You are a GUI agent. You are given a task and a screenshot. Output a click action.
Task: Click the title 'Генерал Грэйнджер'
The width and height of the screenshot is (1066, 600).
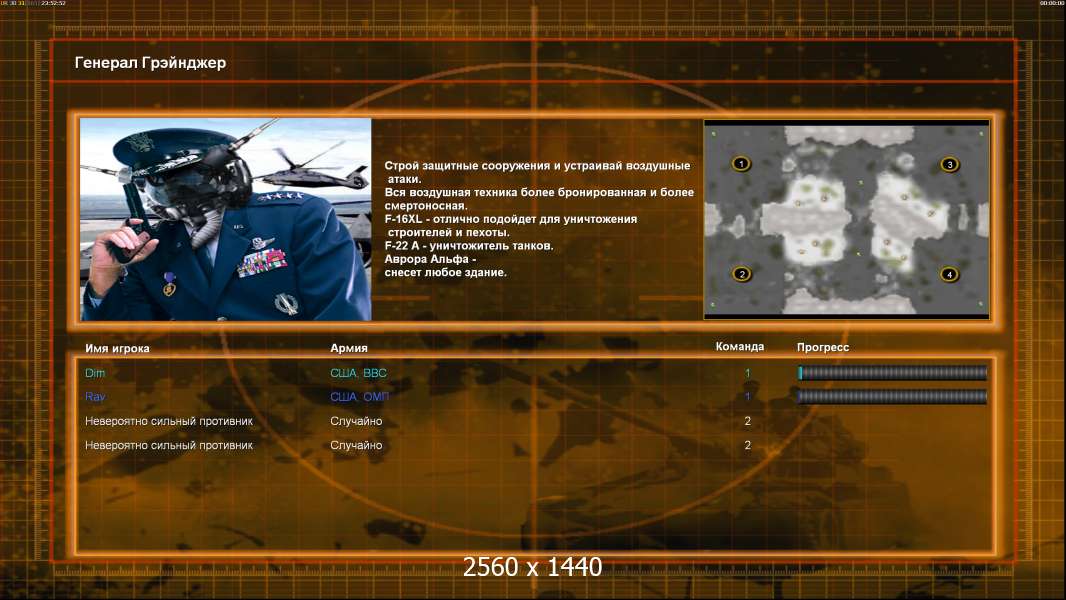[x=150, y=63]
